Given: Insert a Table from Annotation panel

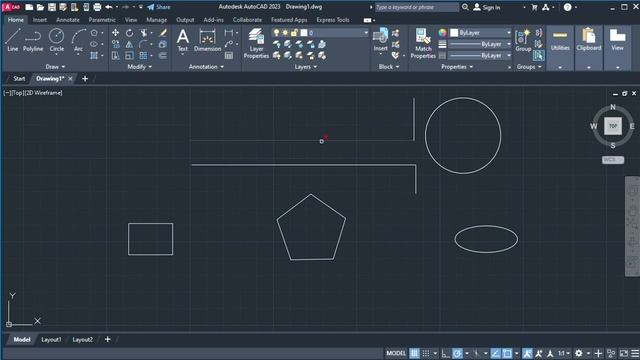Looking at the screenshot, I should (229, 56).
